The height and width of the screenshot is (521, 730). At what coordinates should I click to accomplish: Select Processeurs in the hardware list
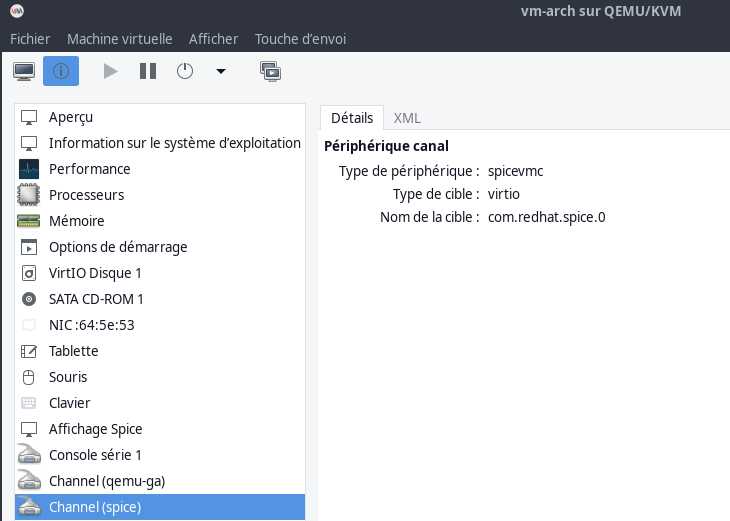(x=86, y=195)
